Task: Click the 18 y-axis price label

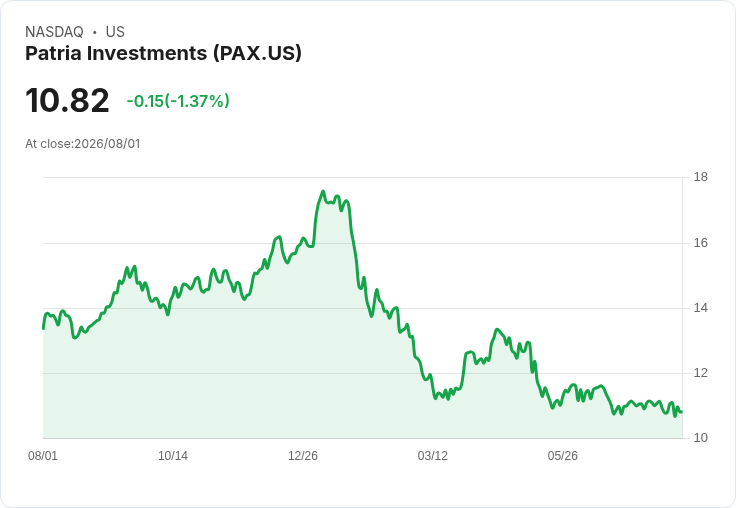Action: pos(700,177)
